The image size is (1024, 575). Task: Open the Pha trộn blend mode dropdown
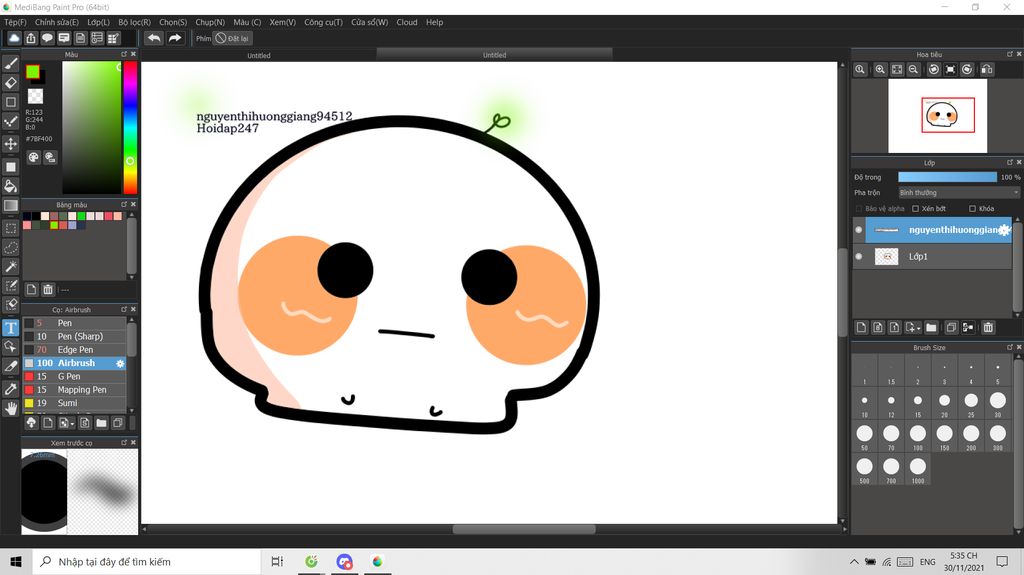click(959, 193)
